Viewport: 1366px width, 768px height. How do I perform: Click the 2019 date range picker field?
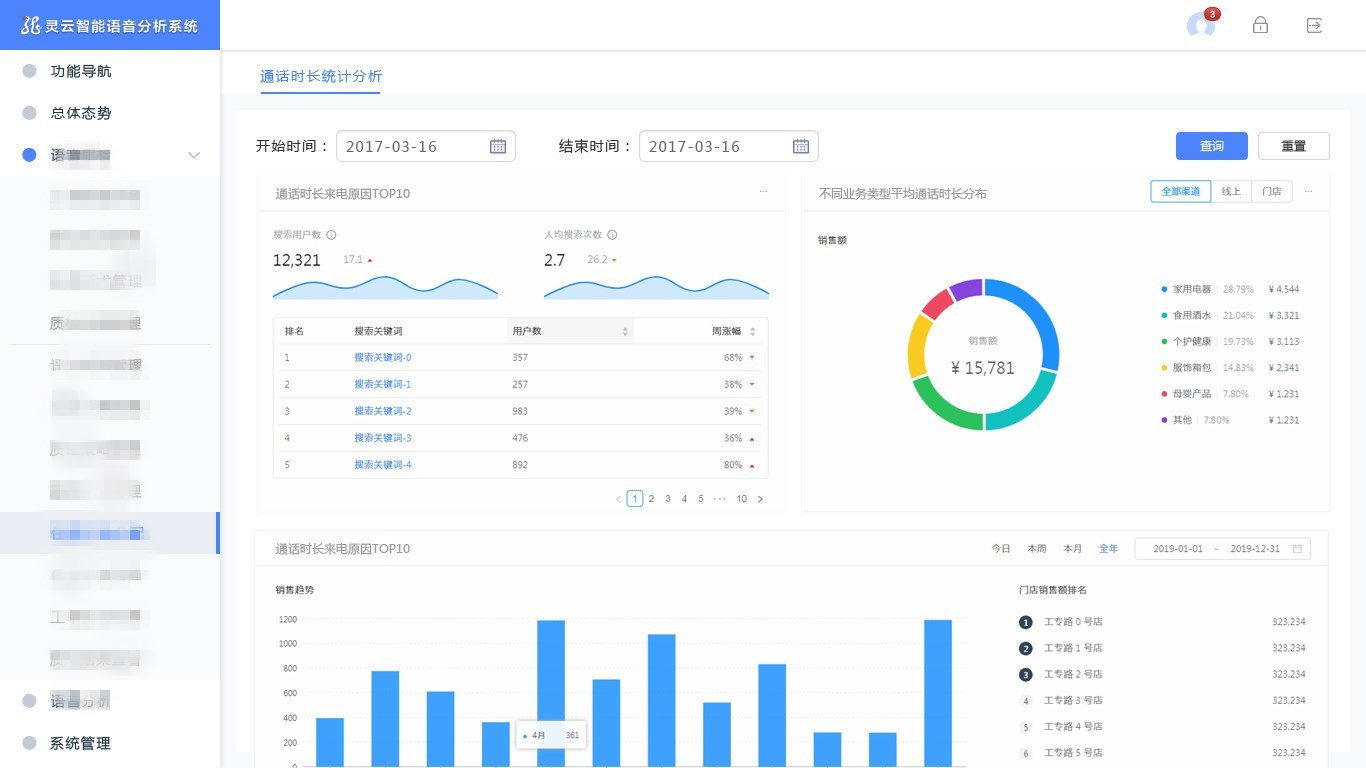pos(1222,549)
